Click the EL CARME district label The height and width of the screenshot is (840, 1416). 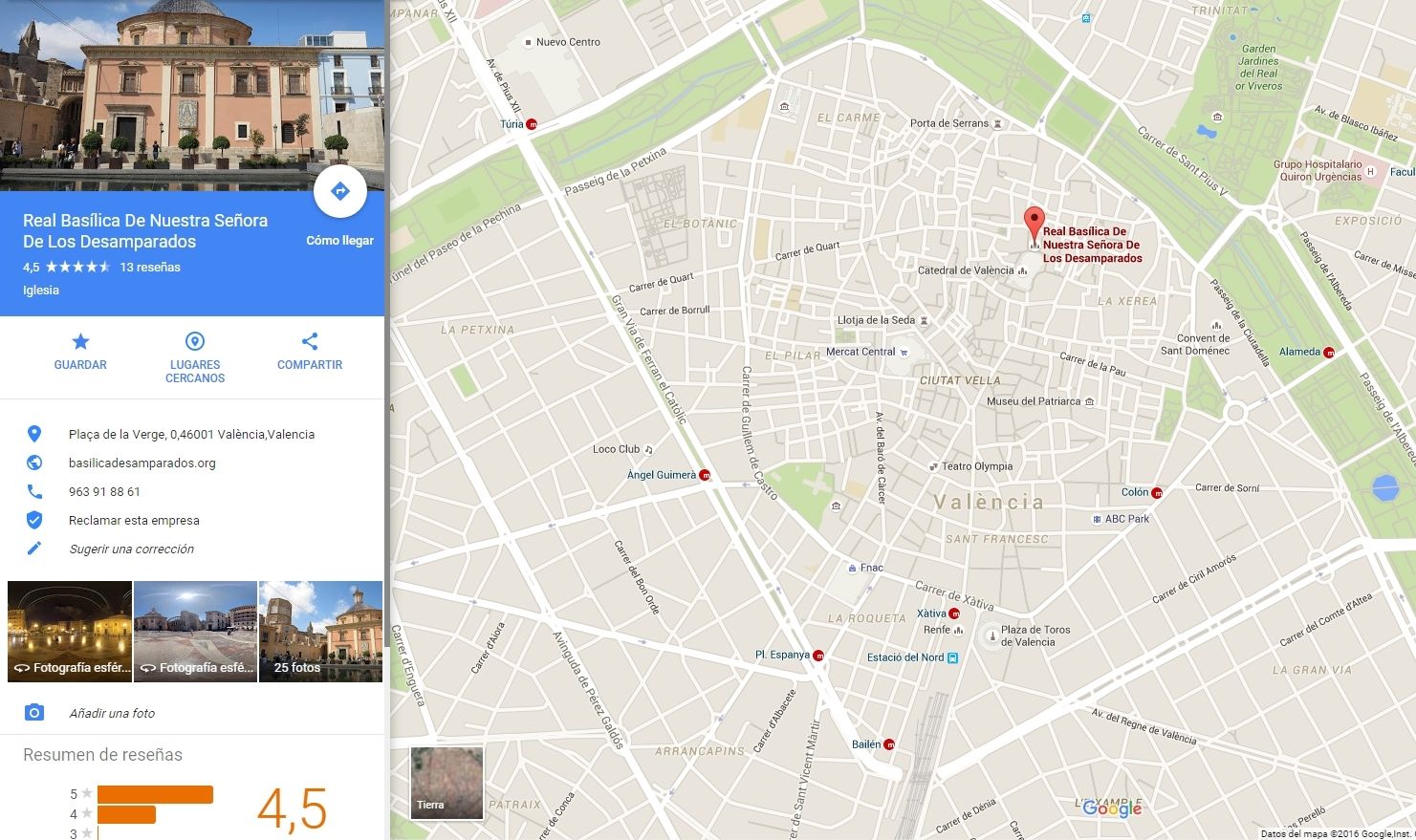(x=848, y=118)
